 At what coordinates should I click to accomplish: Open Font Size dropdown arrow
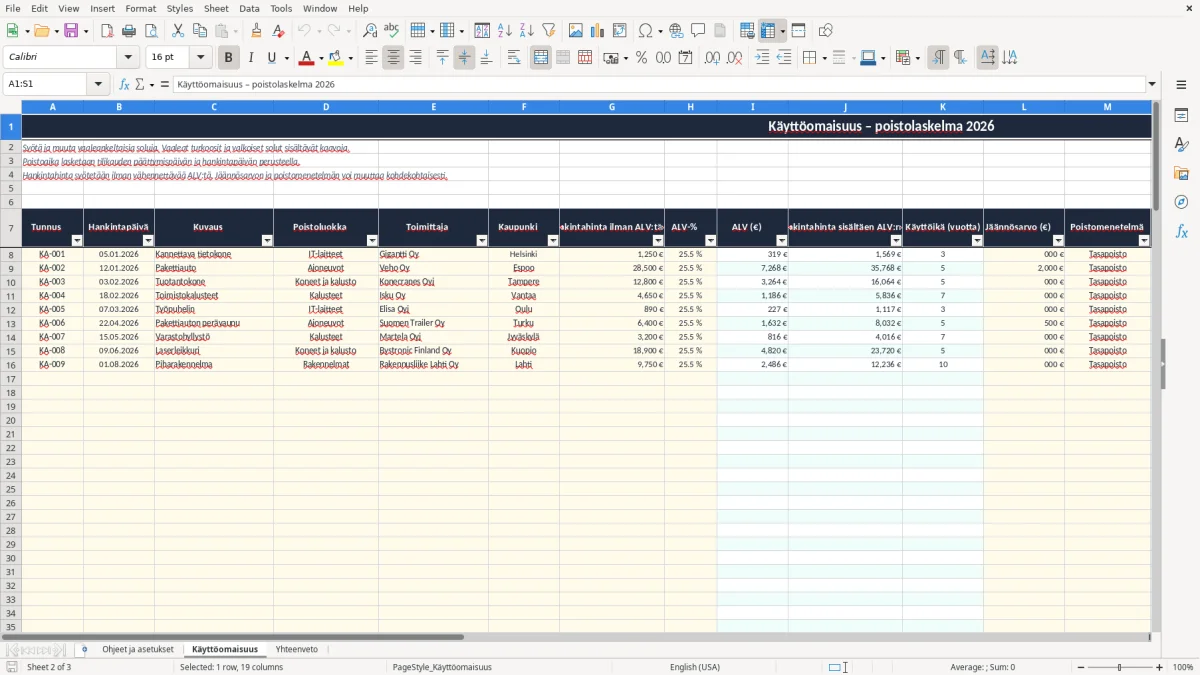tap(201, 58)
